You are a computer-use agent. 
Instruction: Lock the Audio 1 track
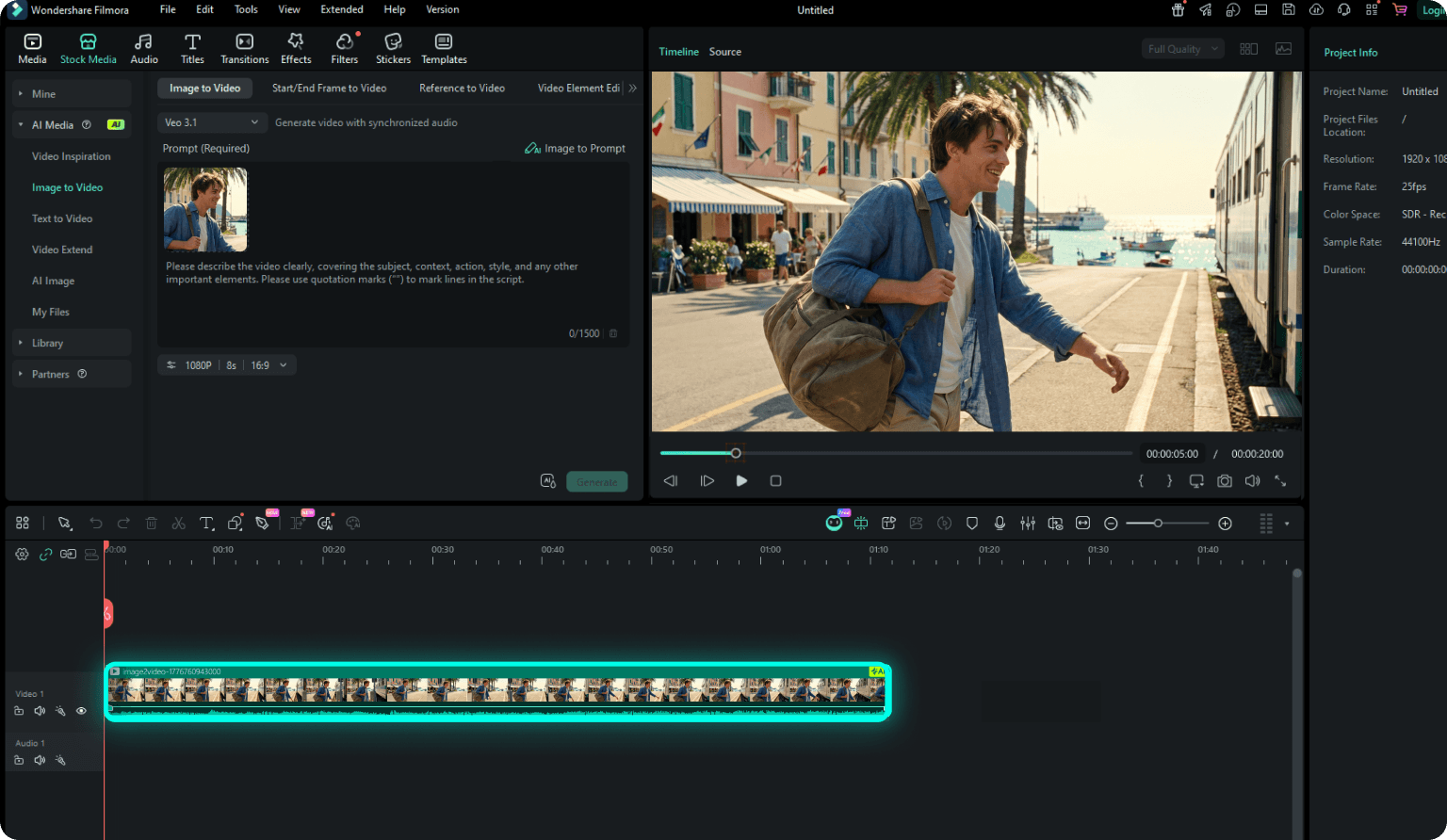coord(19,759)
